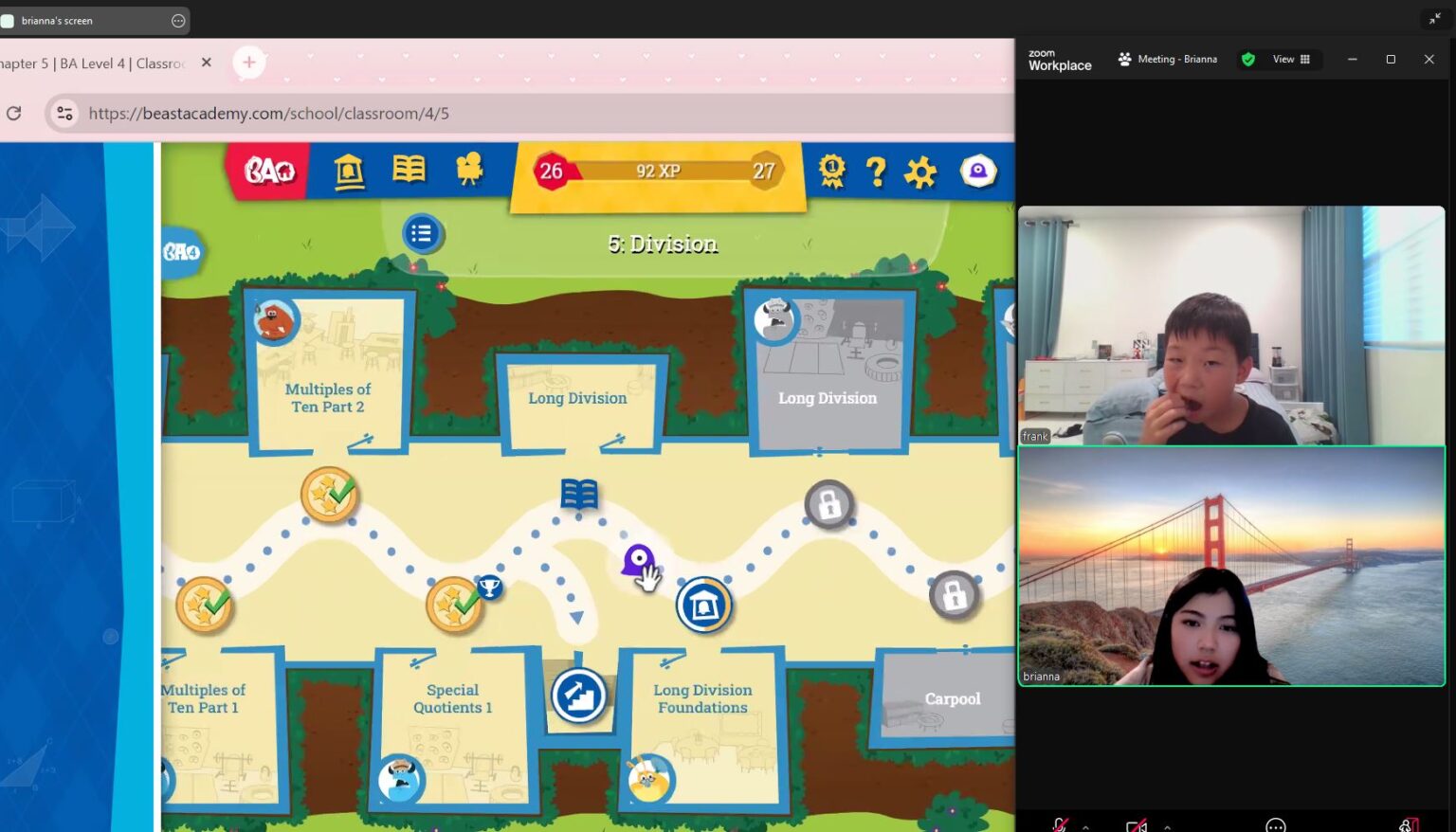The image size is (1456, 832).
Task: Open options ellipsis on brianna's screen tab
Action: [178, 20]
